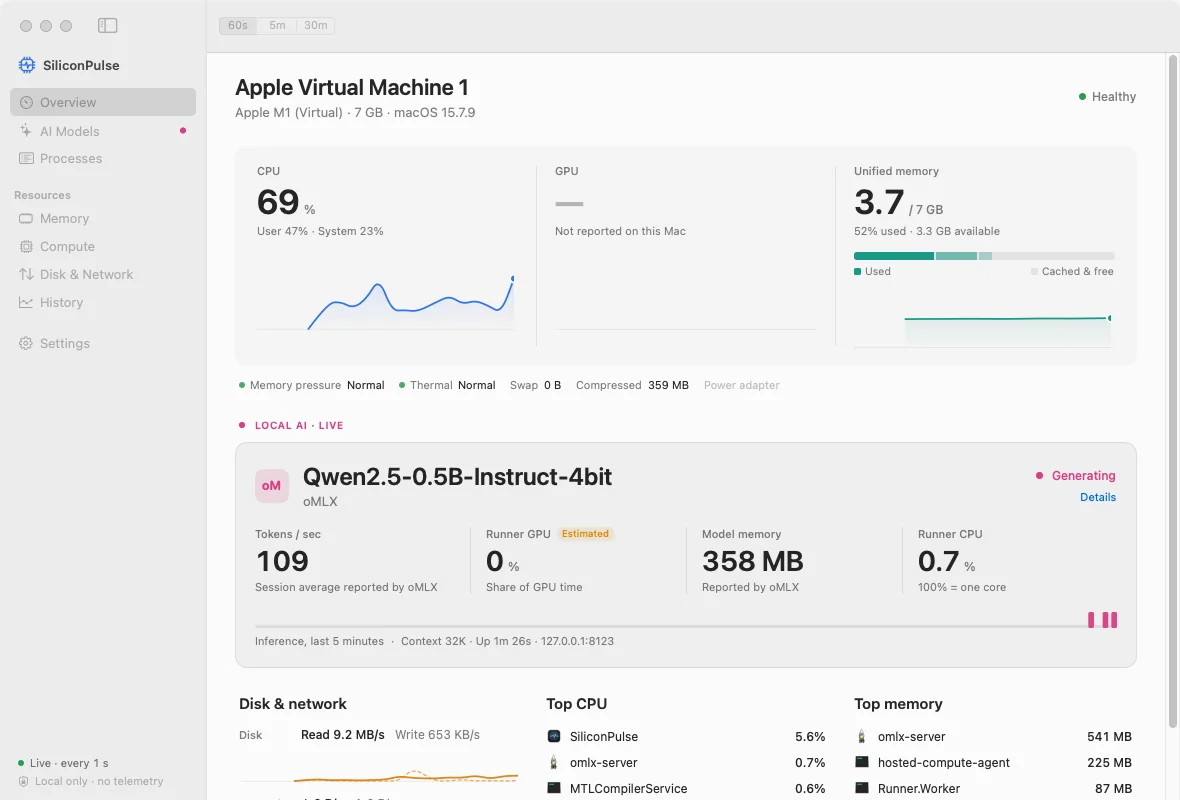The width and height of the screenshot is (1180, 800).
Task: Click the Estimated badge next to Runner GPU
Action: click(x=585, y=534)
